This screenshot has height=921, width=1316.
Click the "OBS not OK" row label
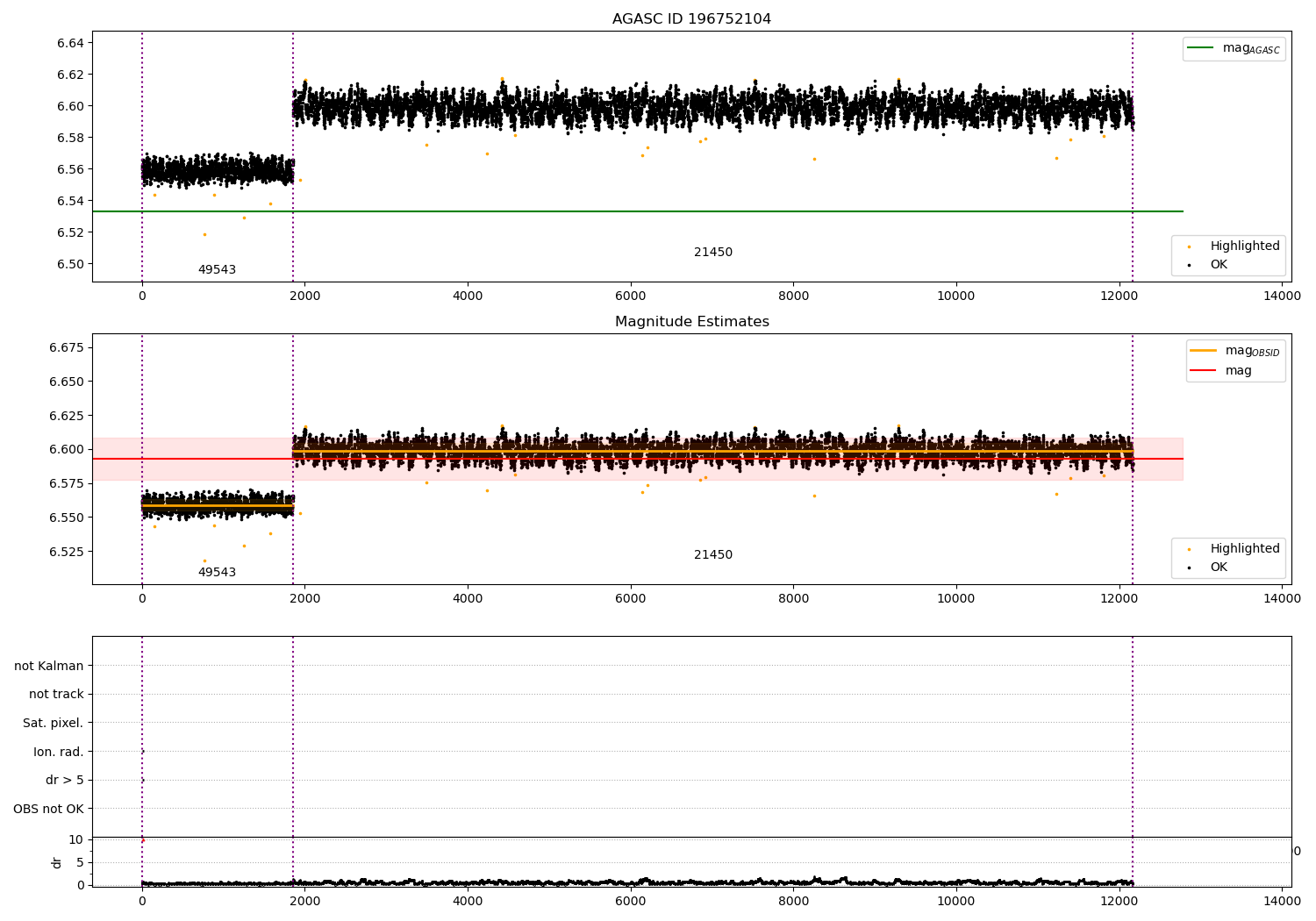click(49, 809)
